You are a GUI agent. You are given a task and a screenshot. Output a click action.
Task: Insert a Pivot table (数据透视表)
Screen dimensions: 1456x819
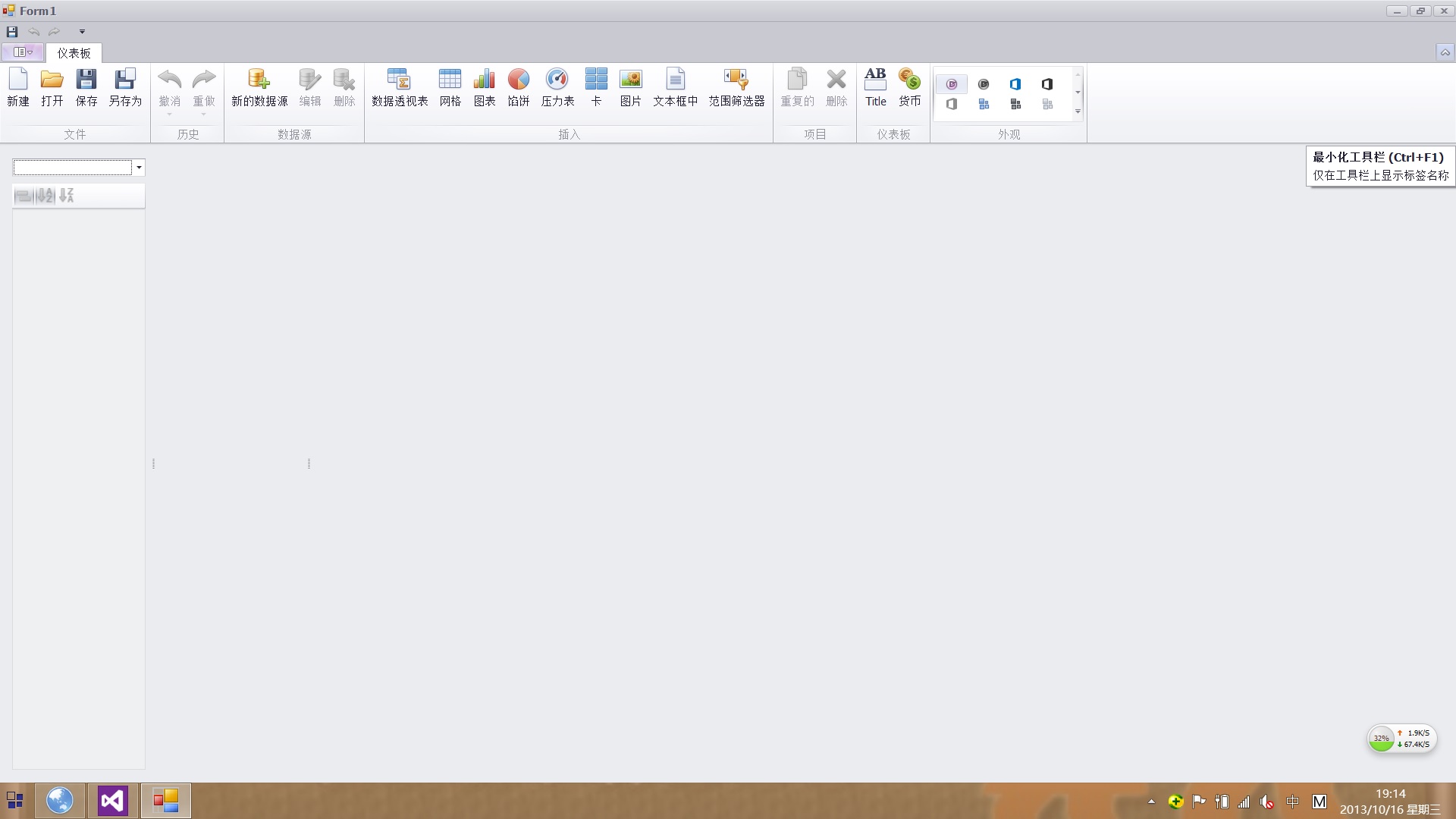coord(400,87)
